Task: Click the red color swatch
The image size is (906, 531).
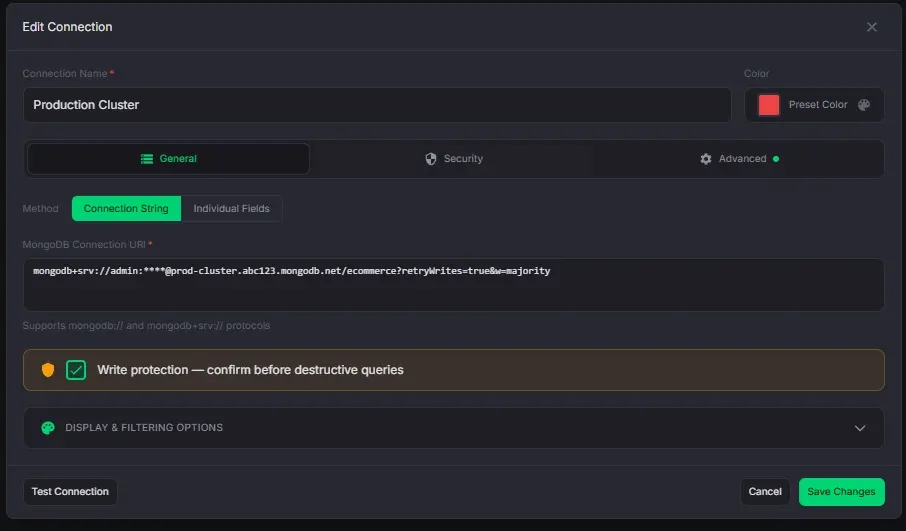Action: [768, 105]
